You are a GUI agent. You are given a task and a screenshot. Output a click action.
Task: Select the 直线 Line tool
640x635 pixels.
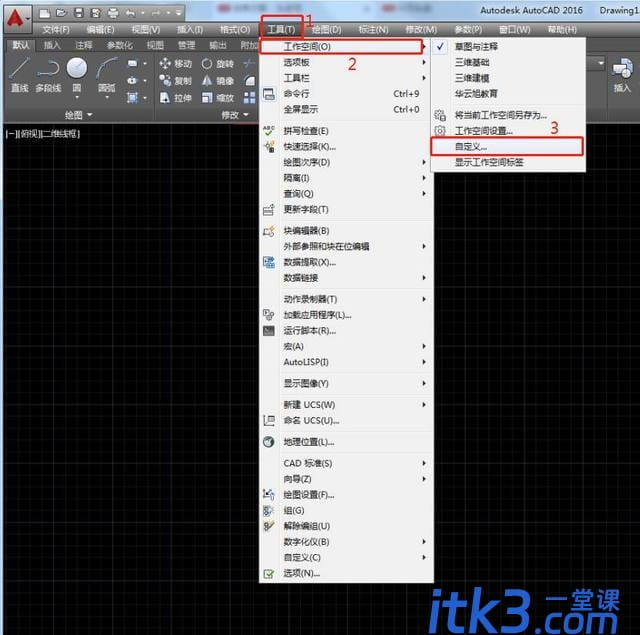click(x=19, y=75)
